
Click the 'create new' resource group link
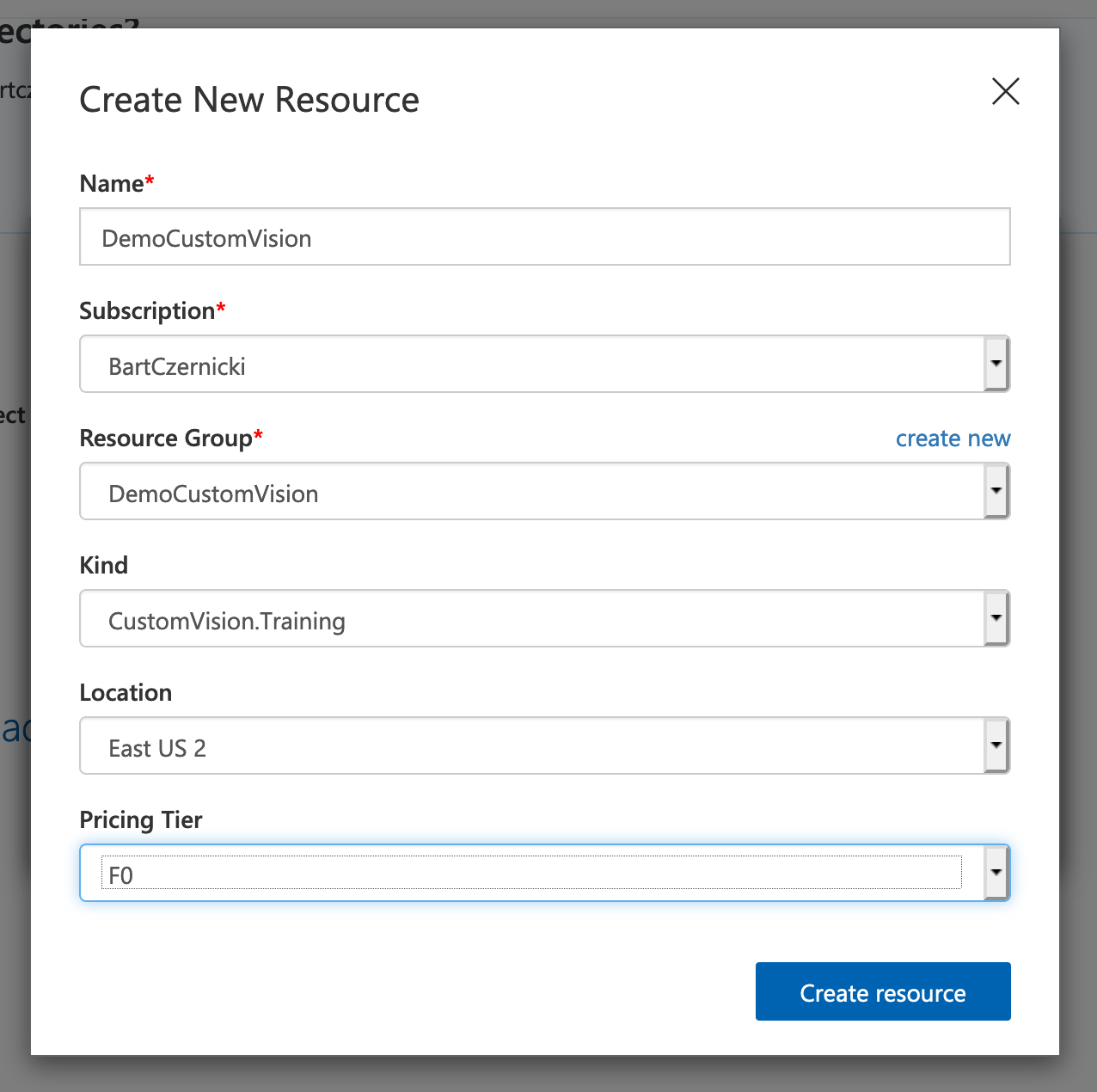(x=953, y=439)
